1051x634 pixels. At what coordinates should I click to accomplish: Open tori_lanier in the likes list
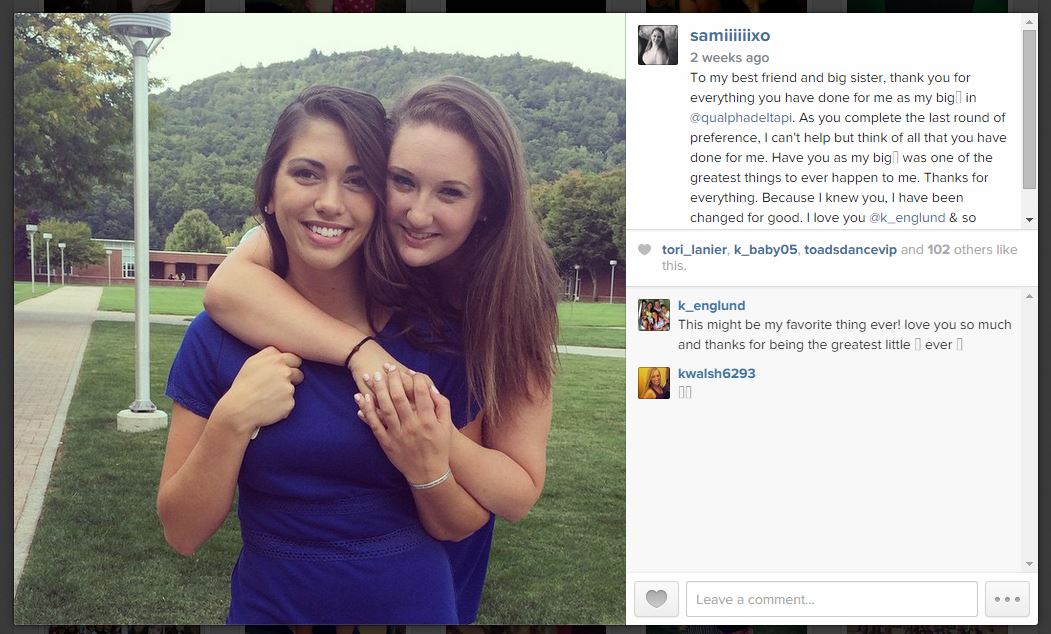[694, 249]
